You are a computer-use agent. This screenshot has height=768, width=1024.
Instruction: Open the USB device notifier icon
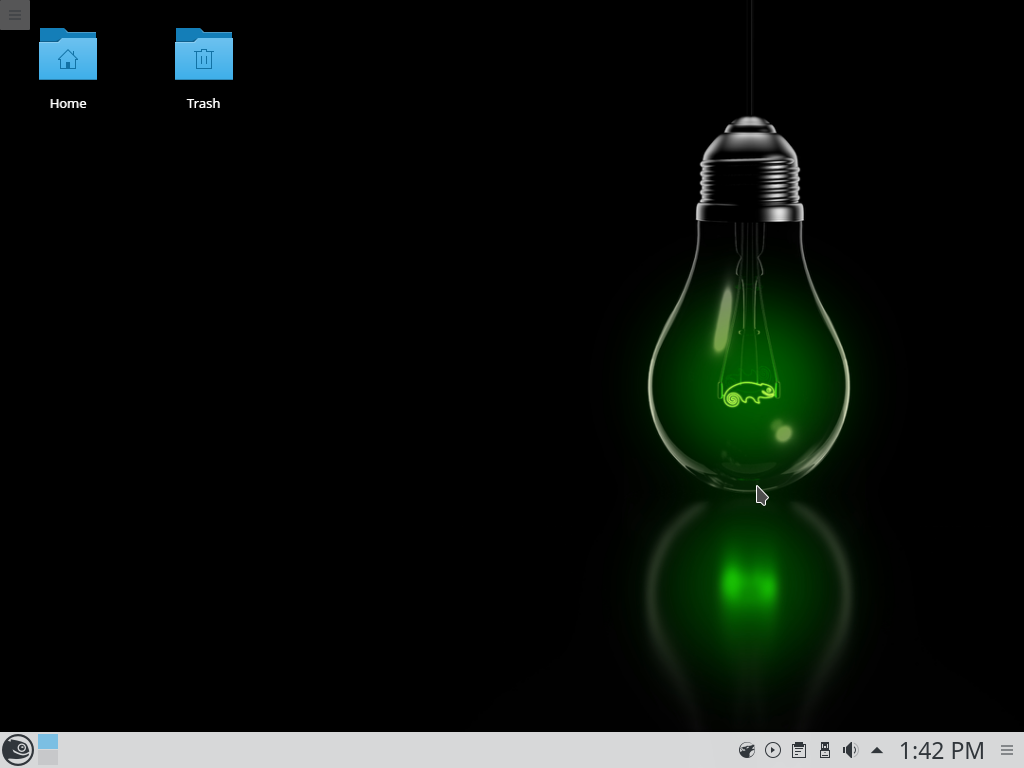coord(824,750)
